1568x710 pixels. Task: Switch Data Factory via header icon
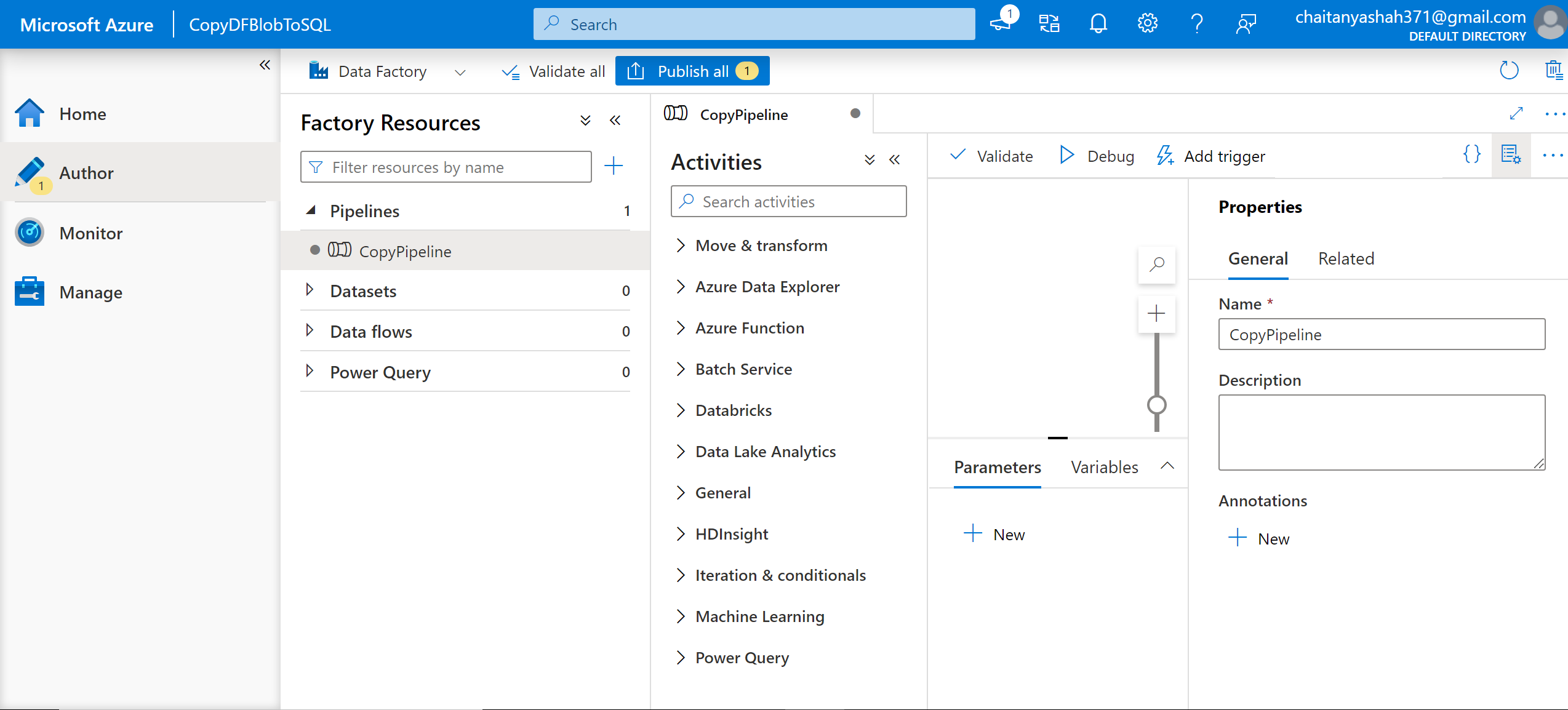1049,24
